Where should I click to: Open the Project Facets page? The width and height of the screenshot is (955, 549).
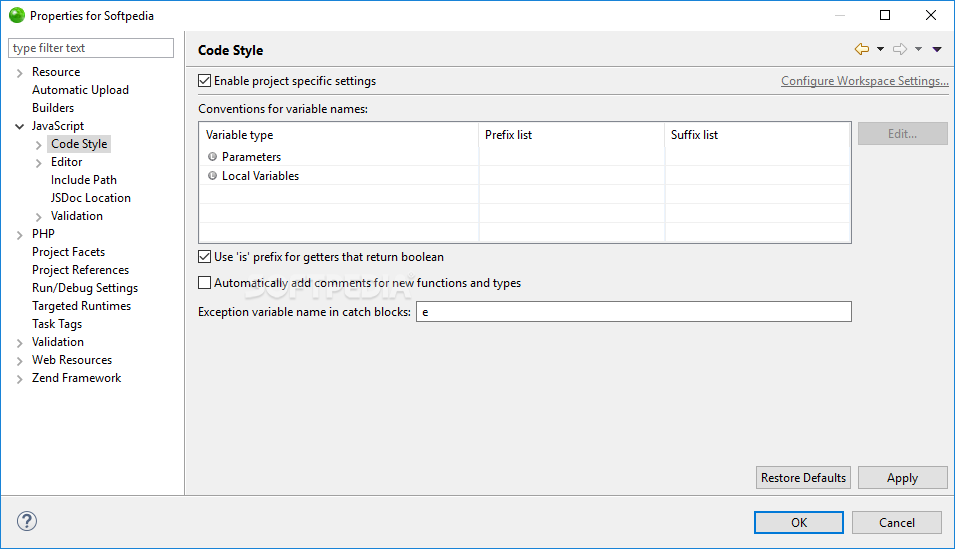click(x=68, y=252)
